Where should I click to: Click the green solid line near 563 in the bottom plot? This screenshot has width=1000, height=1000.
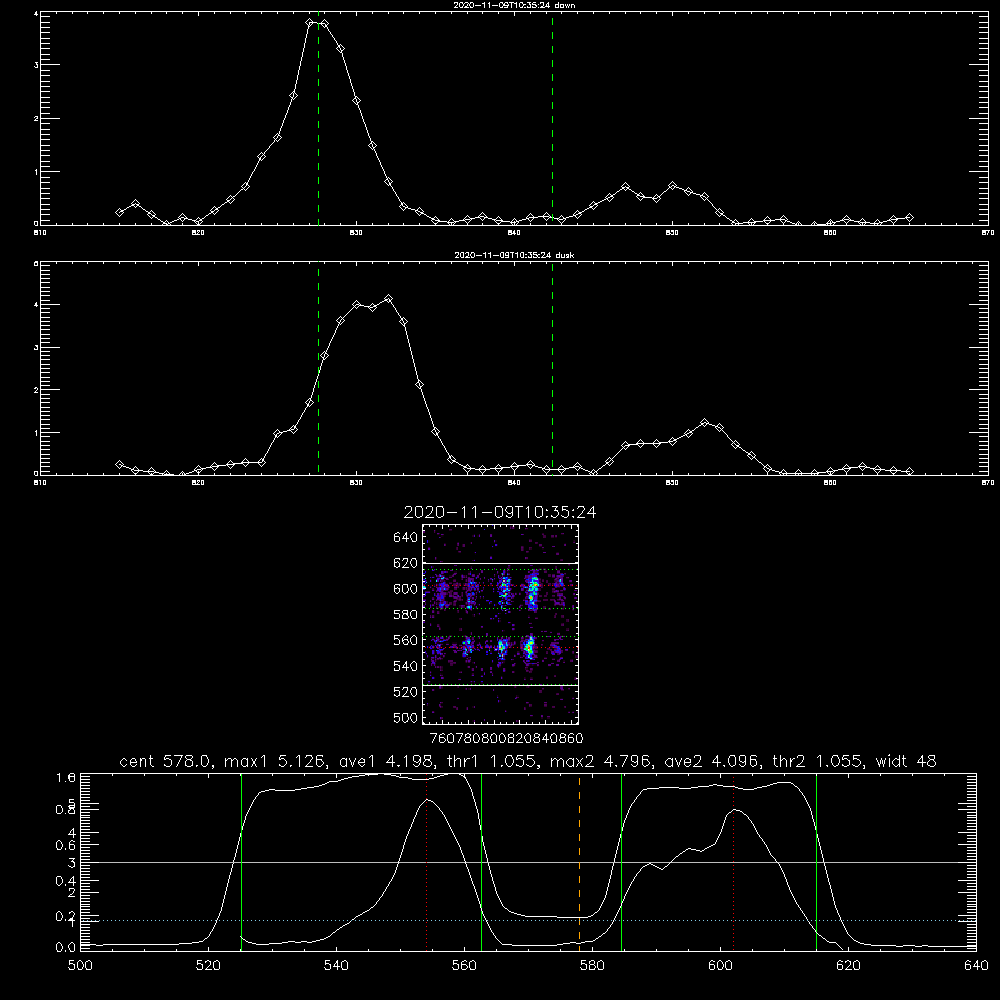(x=482, y=861)
